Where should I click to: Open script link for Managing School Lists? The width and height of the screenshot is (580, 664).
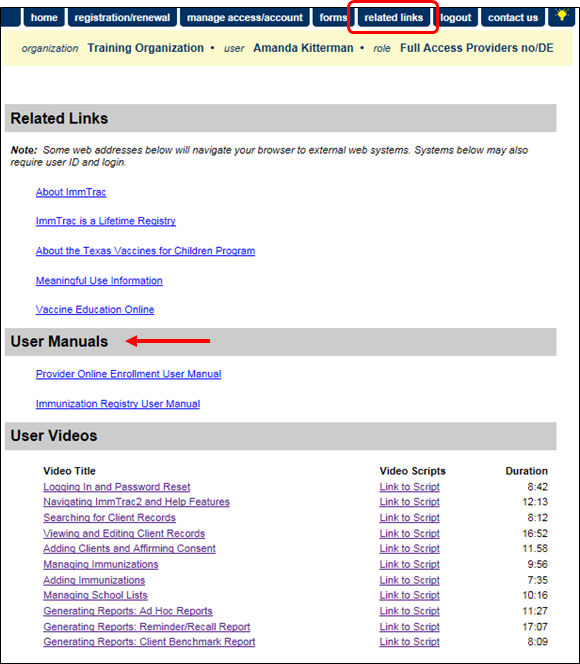click(409, 595)
